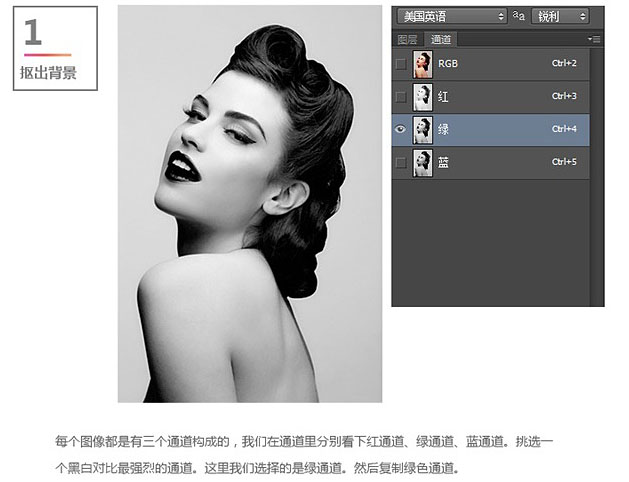Click the 蓝 channel thumbnail

(422, 162)
